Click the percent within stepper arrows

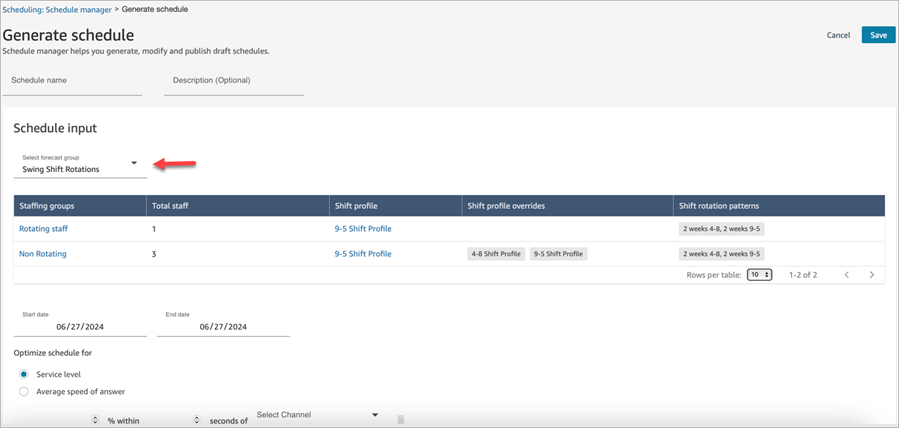95,420
